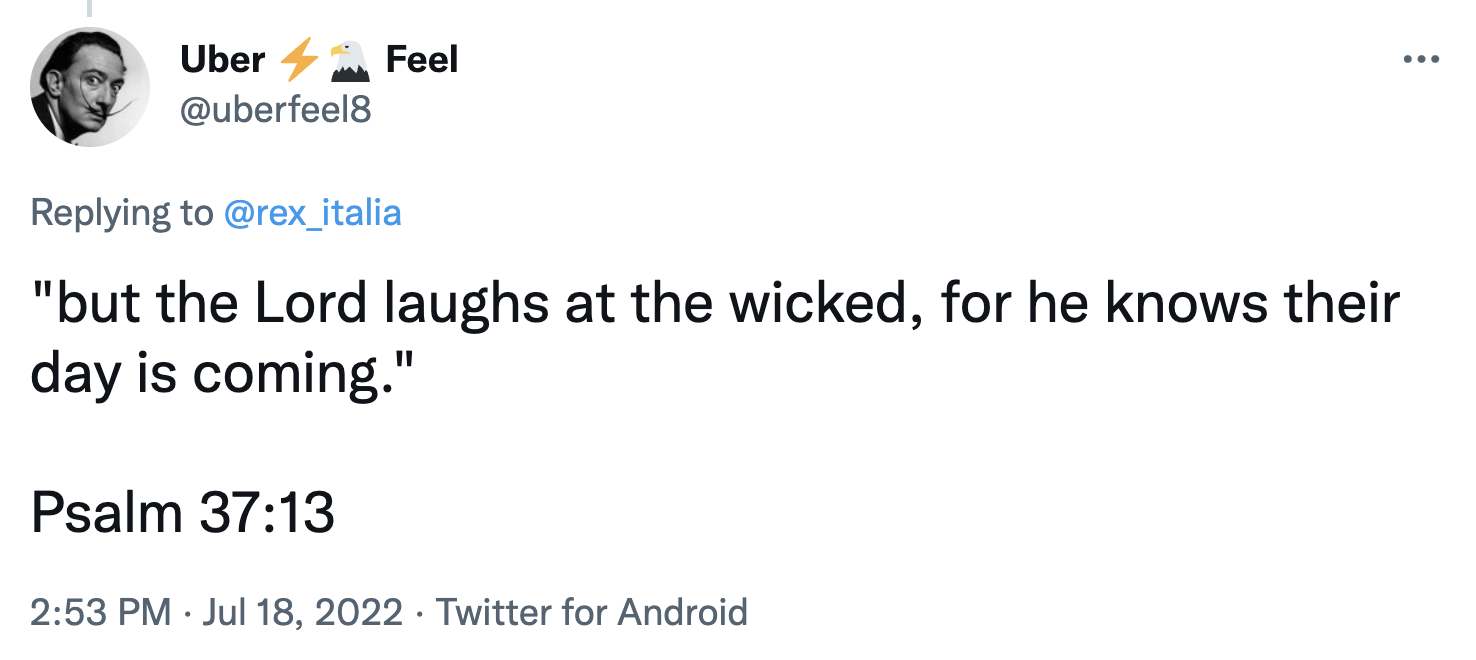Click "Uber" in the display name
The height and width of the screenshot is (660, 1476).
pos(222,61)
